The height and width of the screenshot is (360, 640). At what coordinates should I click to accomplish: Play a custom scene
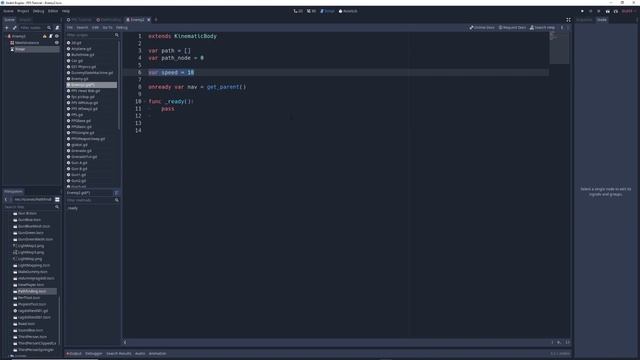[x=616, y=11]
